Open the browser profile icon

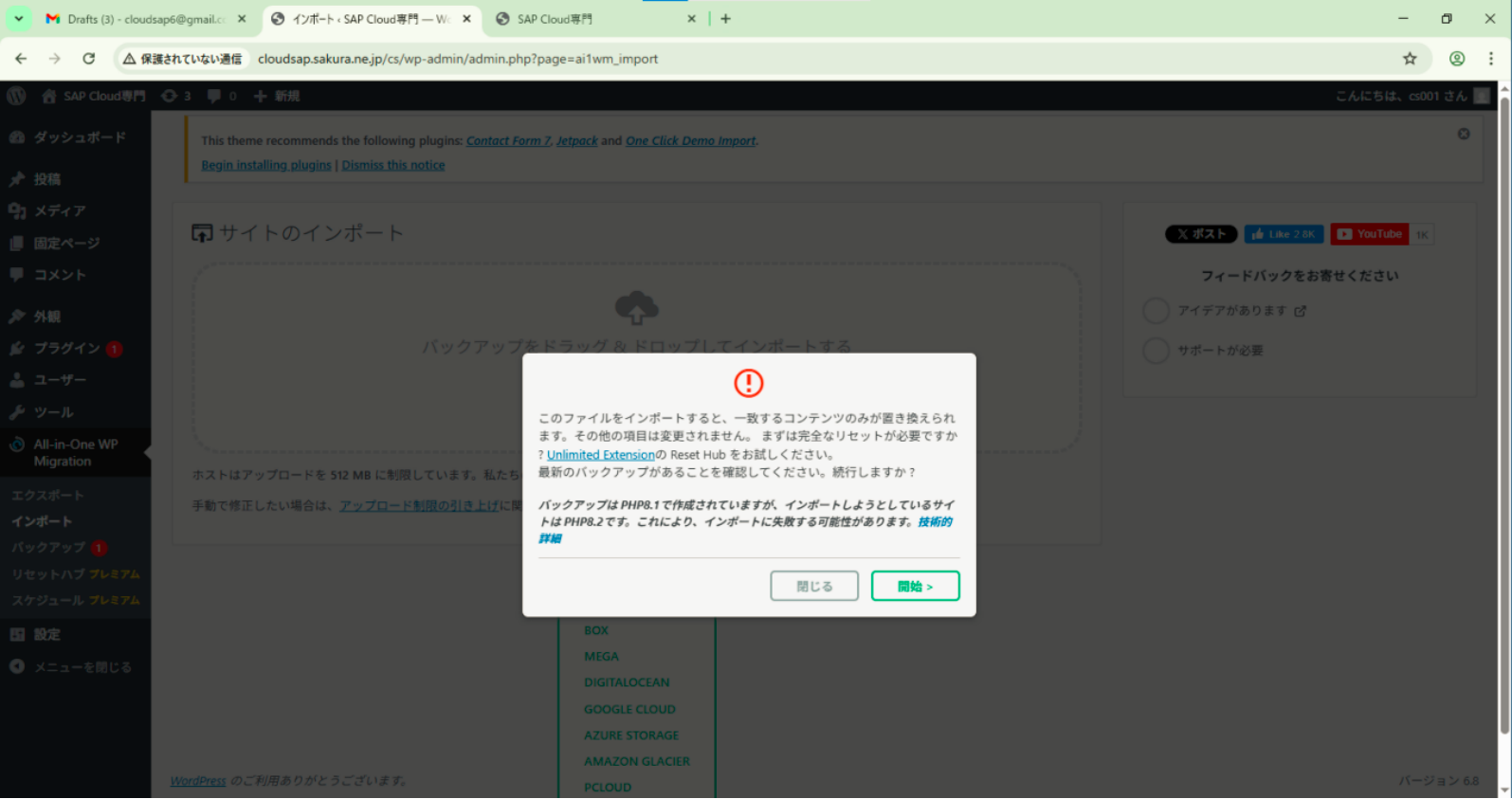point(1457,59)
